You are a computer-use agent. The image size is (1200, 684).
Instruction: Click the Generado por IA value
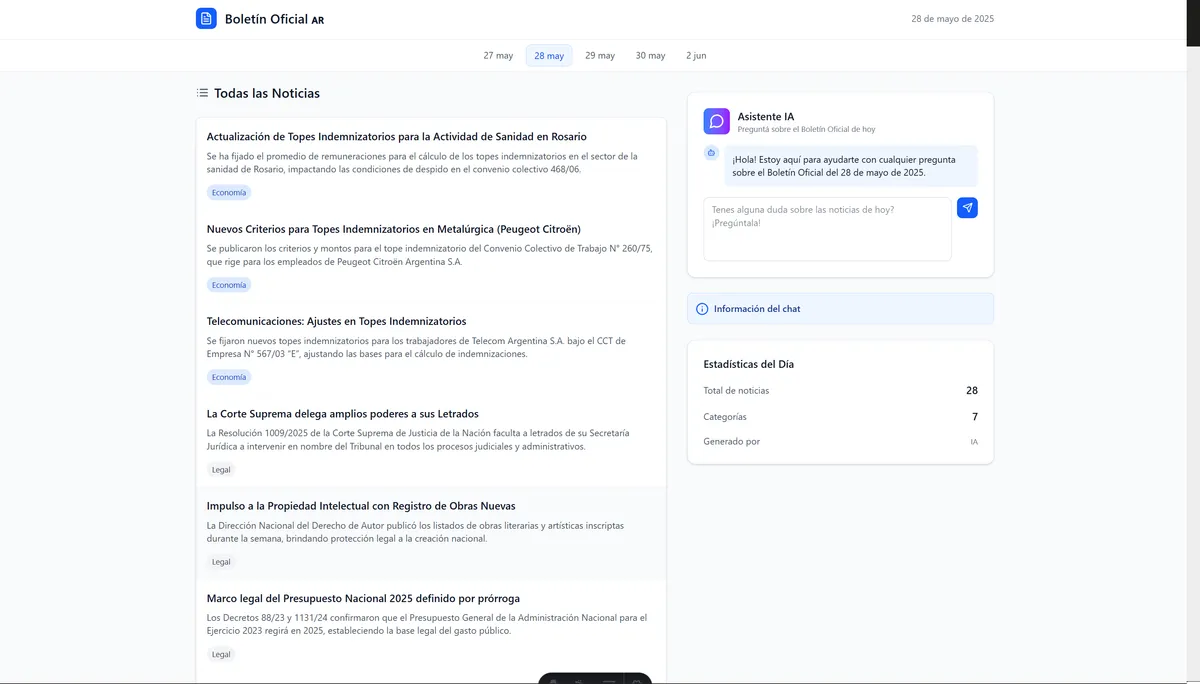click(x=974, y=442)
